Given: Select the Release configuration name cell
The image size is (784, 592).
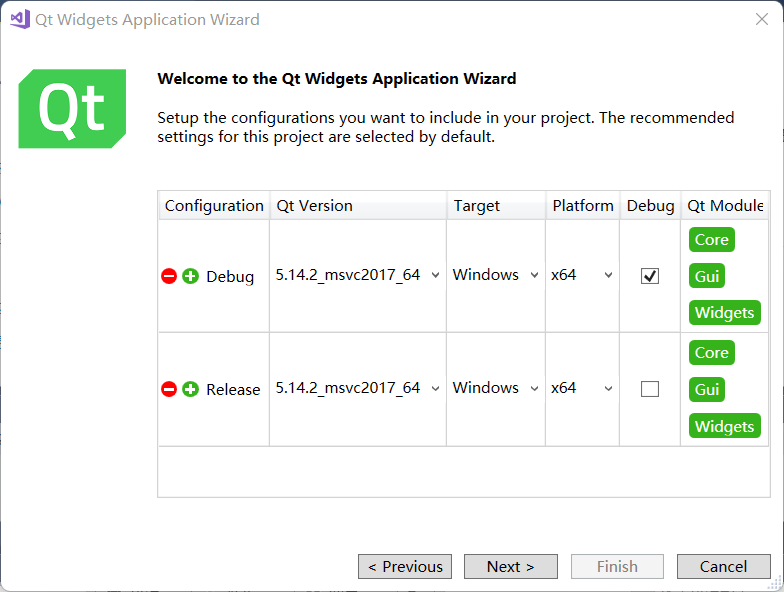Looking at the screenshot, I should click(x=233, y=390).
